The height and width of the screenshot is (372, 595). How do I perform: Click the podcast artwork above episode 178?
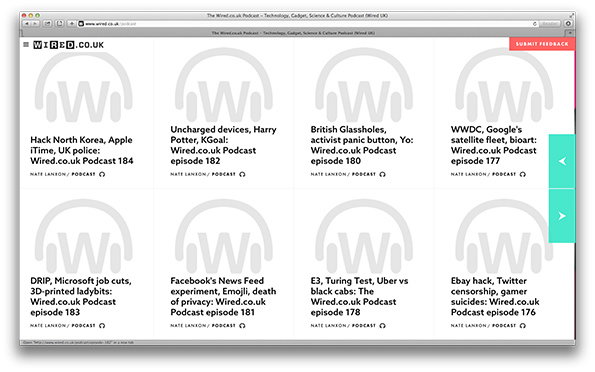364,236
